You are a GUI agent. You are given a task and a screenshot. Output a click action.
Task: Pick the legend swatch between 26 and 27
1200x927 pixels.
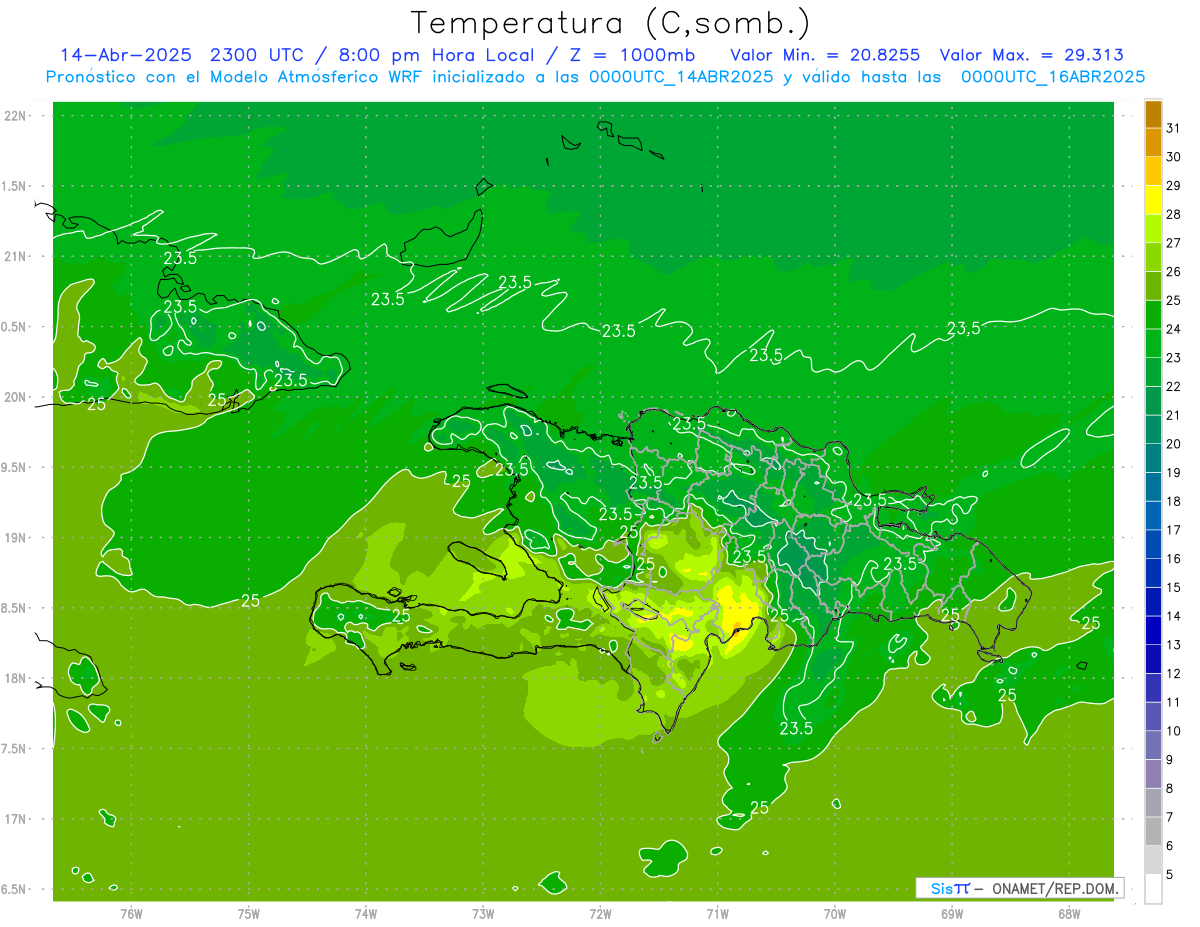[1153, 258]
